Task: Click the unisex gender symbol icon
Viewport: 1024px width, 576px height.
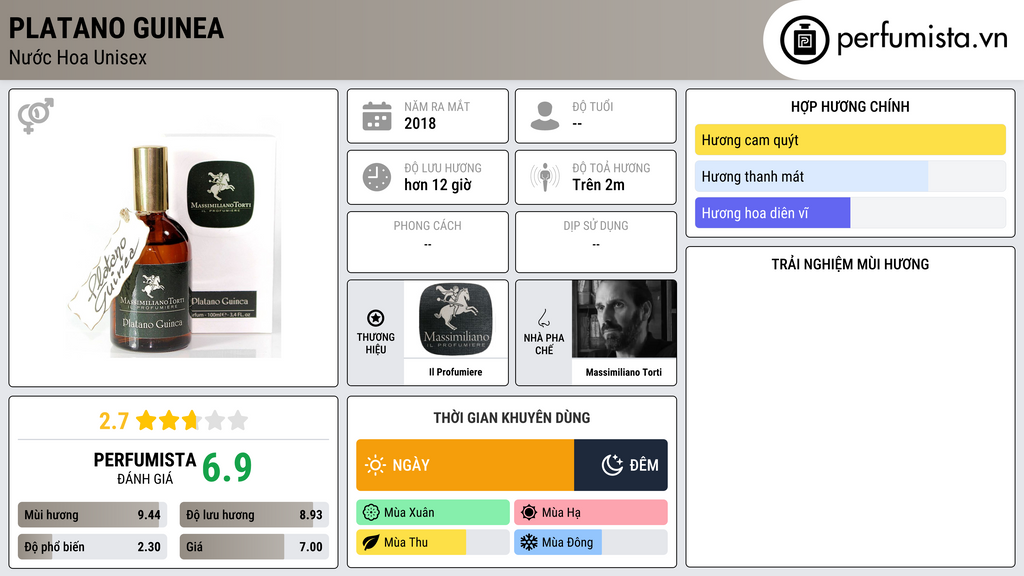Action: pos(35,116)
